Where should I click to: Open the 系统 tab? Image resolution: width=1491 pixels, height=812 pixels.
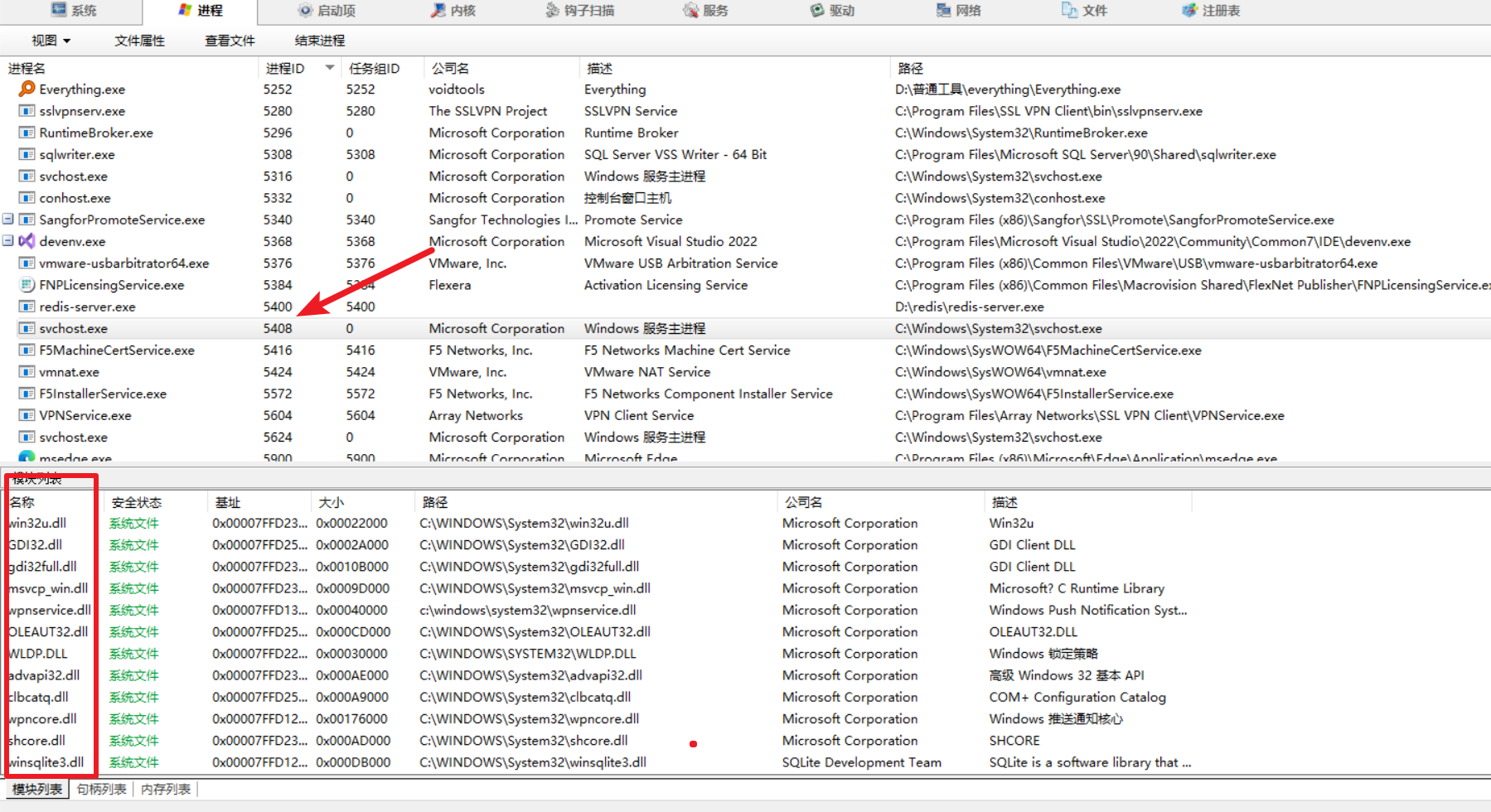click(74, 10)
